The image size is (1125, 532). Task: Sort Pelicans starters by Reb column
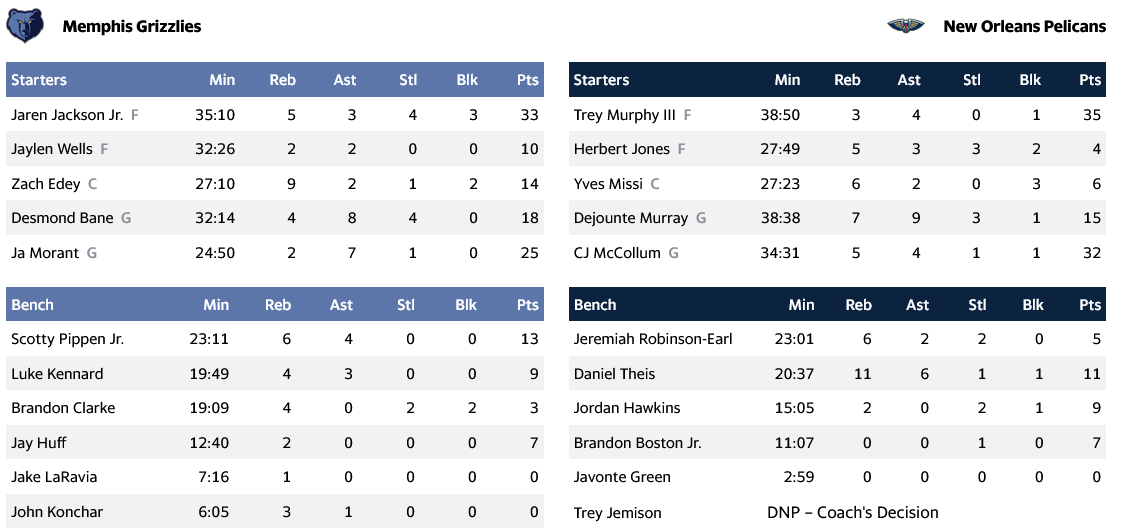click(847, 80)
